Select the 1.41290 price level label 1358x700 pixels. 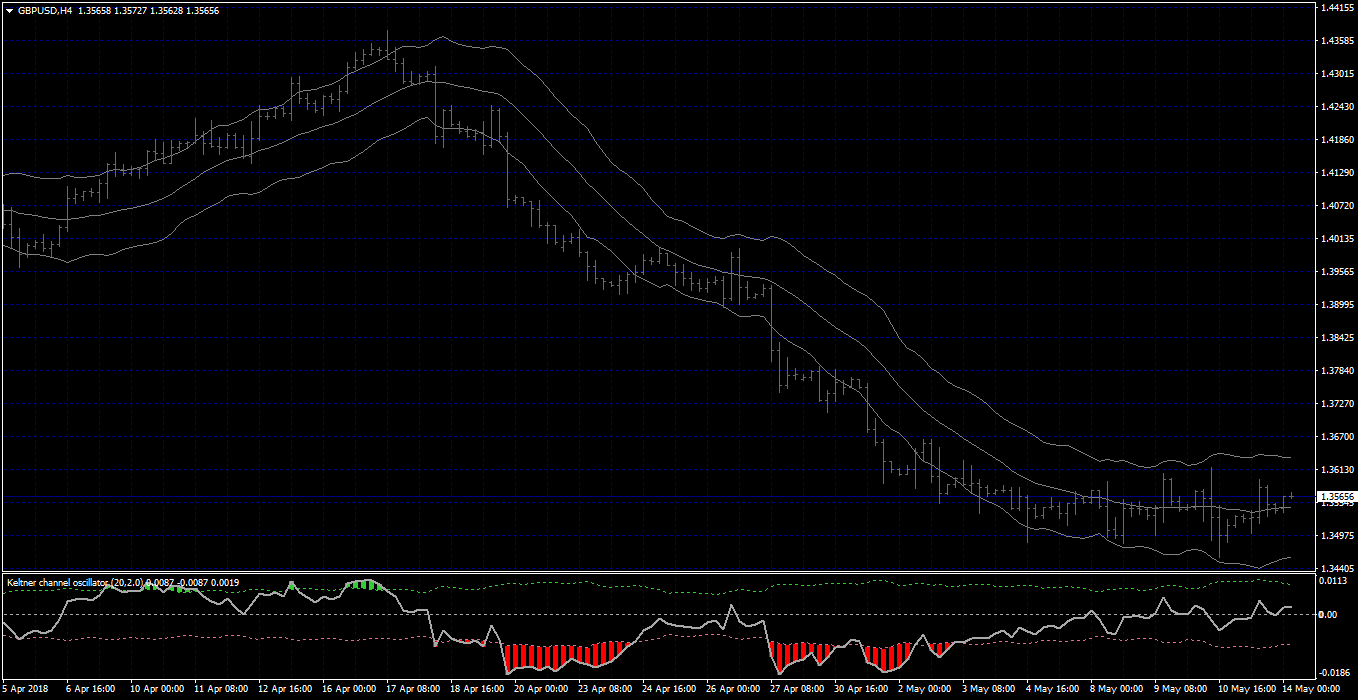pyautogui.click(x=1336, y=173)
